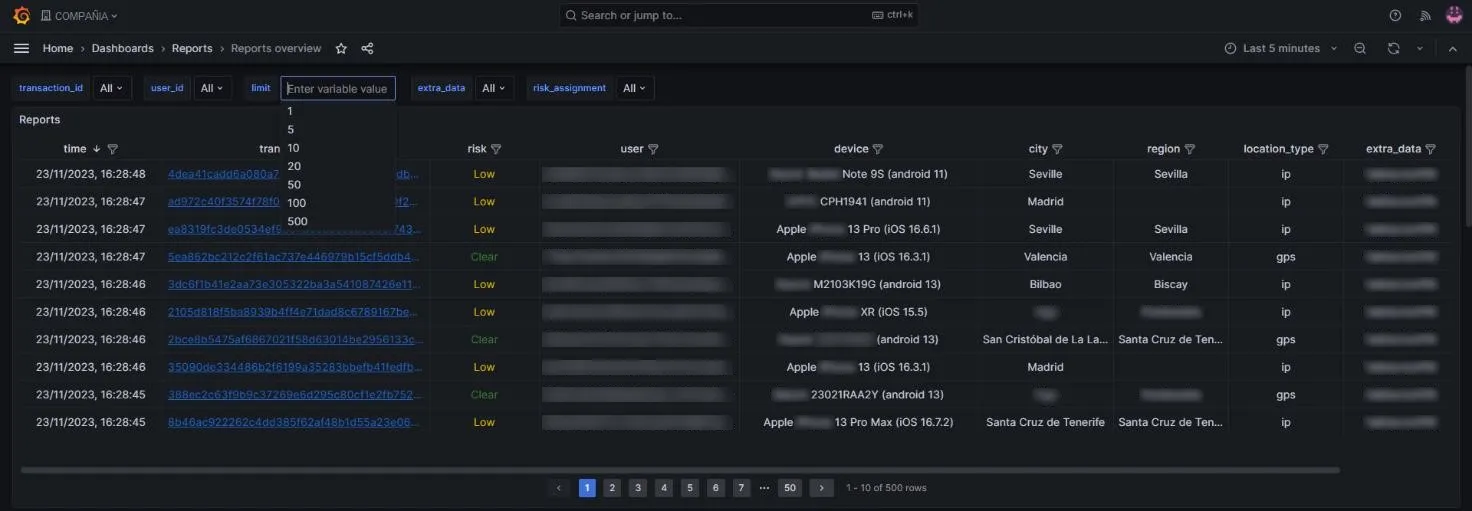Jump to last page 50
This screenshot has width=1472, height=511.
pyautogui.click(x=790, y=488)
